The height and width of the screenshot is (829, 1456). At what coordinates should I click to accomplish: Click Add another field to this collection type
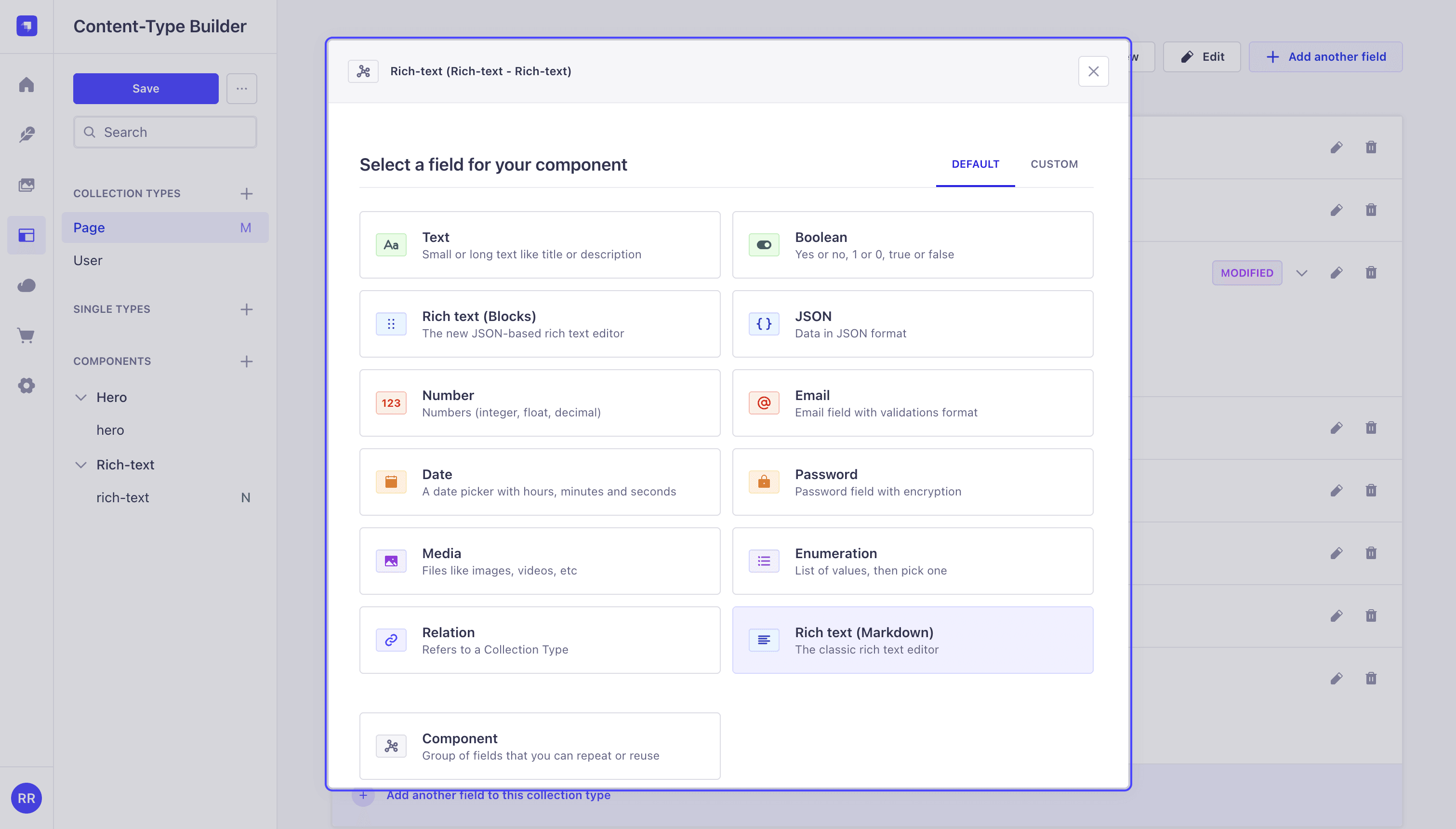(x=498, y=795)
